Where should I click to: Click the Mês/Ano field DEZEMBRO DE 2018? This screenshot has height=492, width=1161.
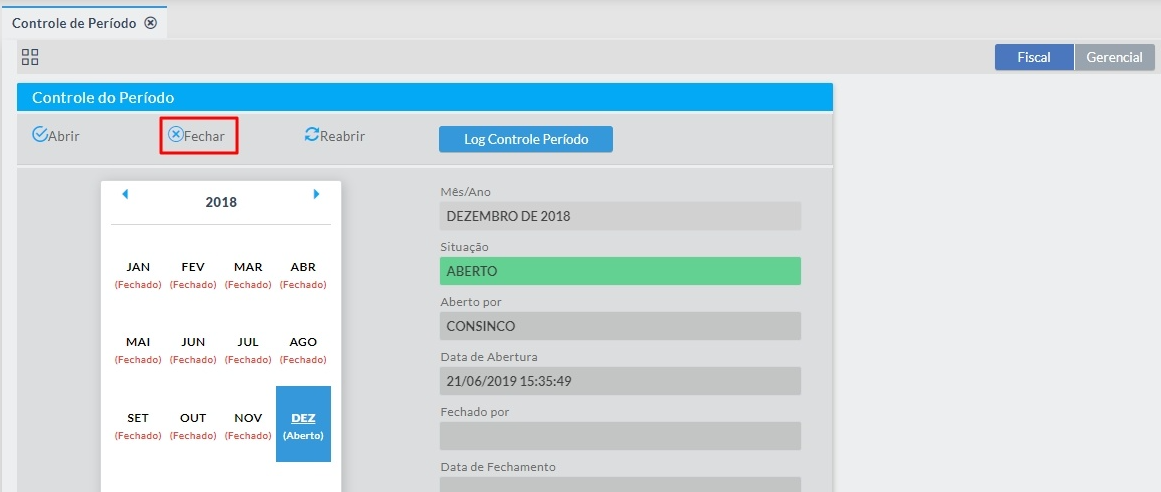coord(620,216)
